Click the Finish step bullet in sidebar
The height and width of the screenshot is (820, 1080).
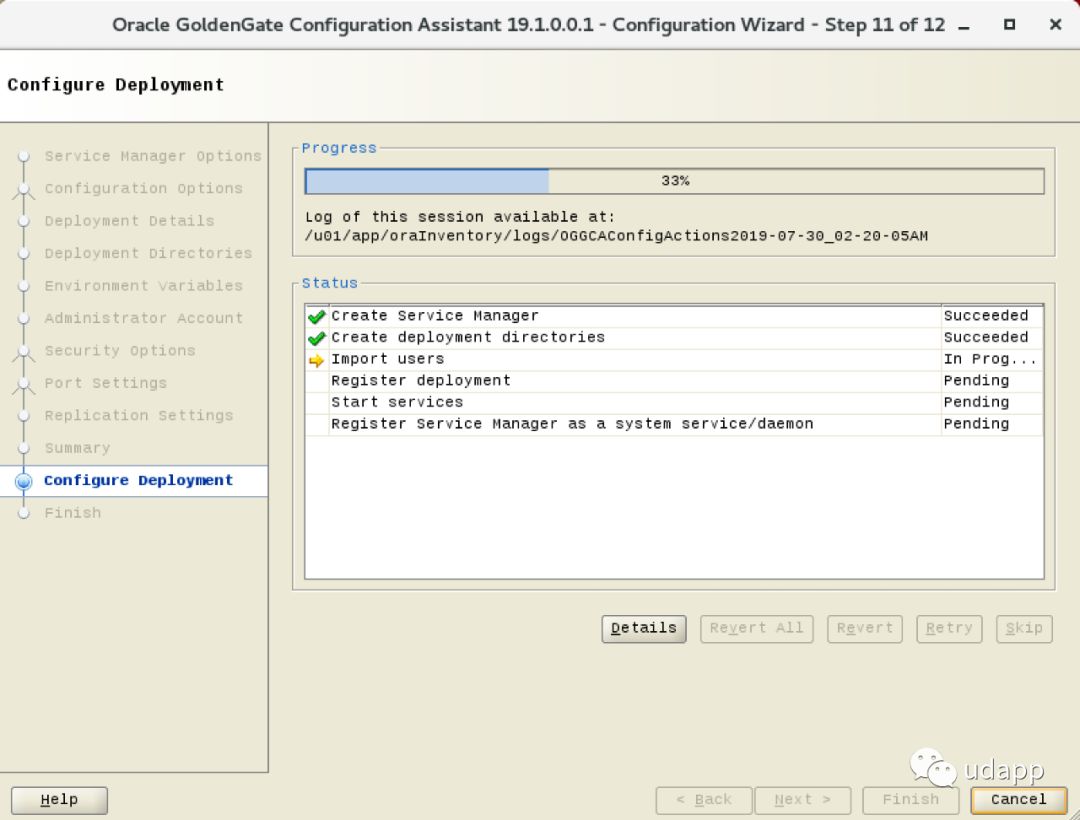(24, 513)
